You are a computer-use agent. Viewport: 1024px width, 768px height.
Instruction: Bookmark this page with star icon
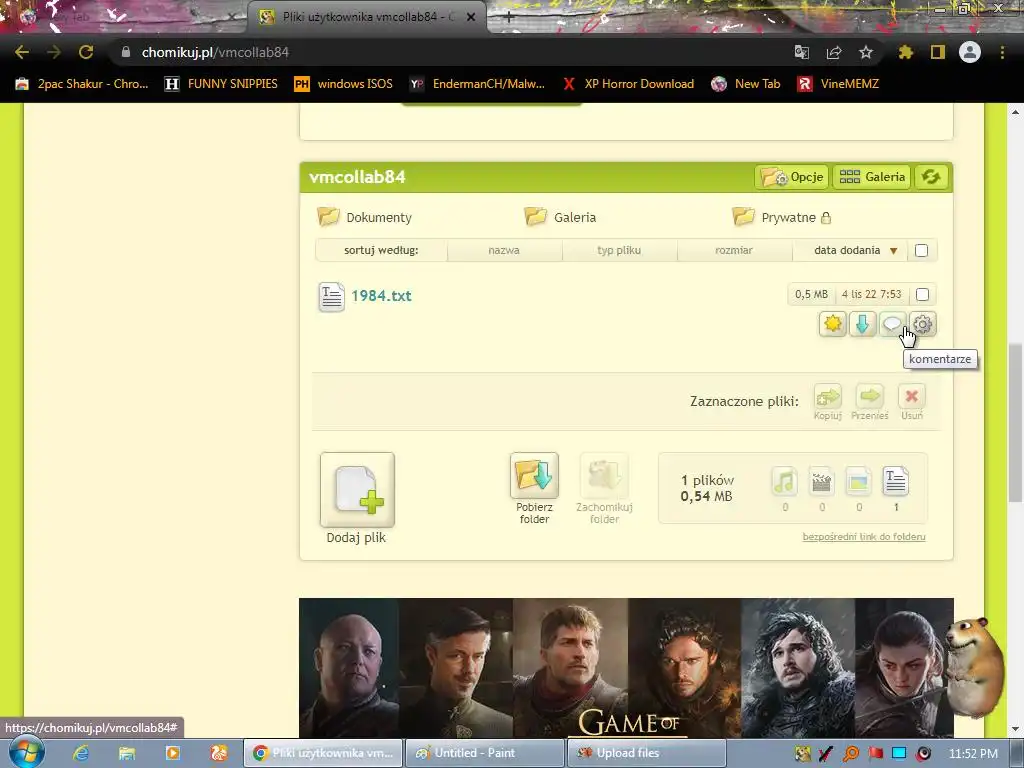[x=866, y=52]
